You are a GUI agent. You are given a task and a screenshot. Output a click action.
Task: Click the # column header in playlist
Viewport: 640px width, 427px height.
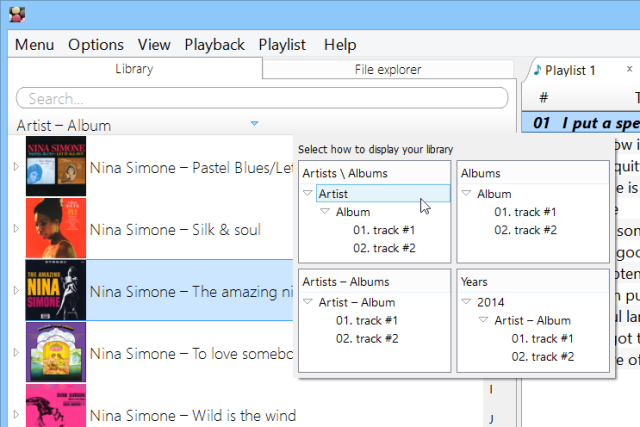point(543,98)
